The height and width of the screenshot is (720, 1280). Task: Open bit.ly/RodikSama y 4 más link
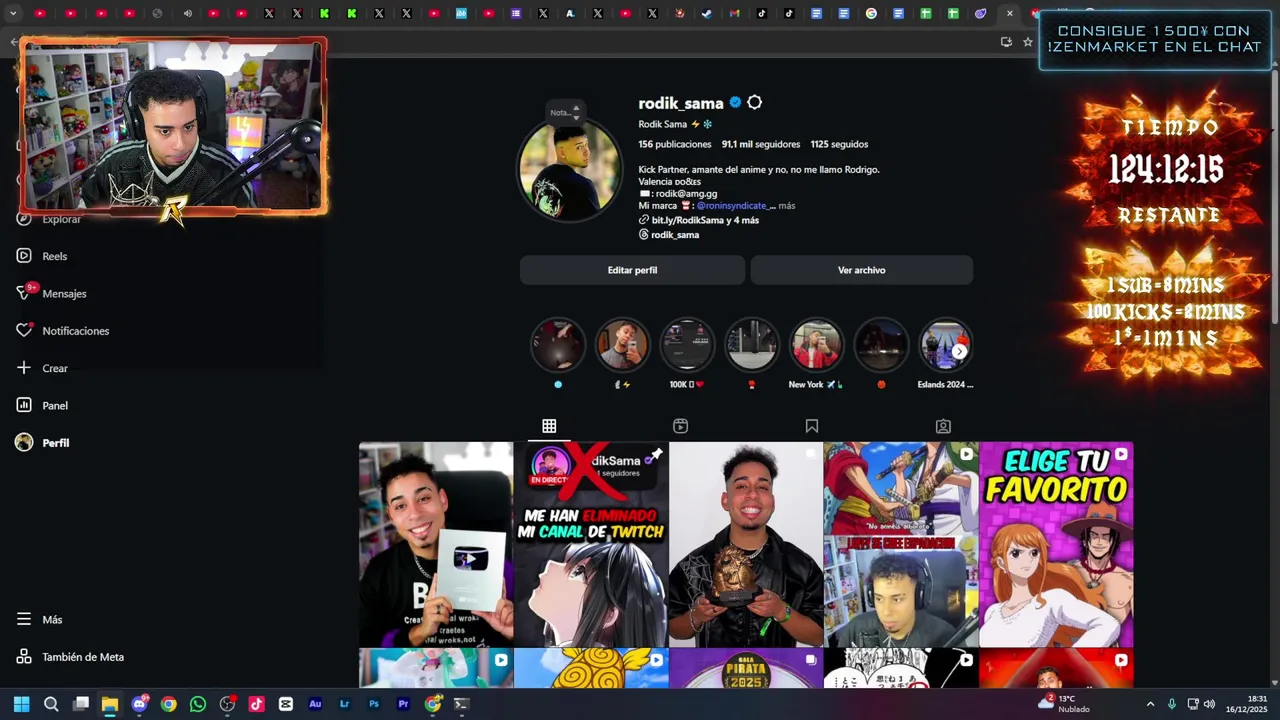pos(705,220)
